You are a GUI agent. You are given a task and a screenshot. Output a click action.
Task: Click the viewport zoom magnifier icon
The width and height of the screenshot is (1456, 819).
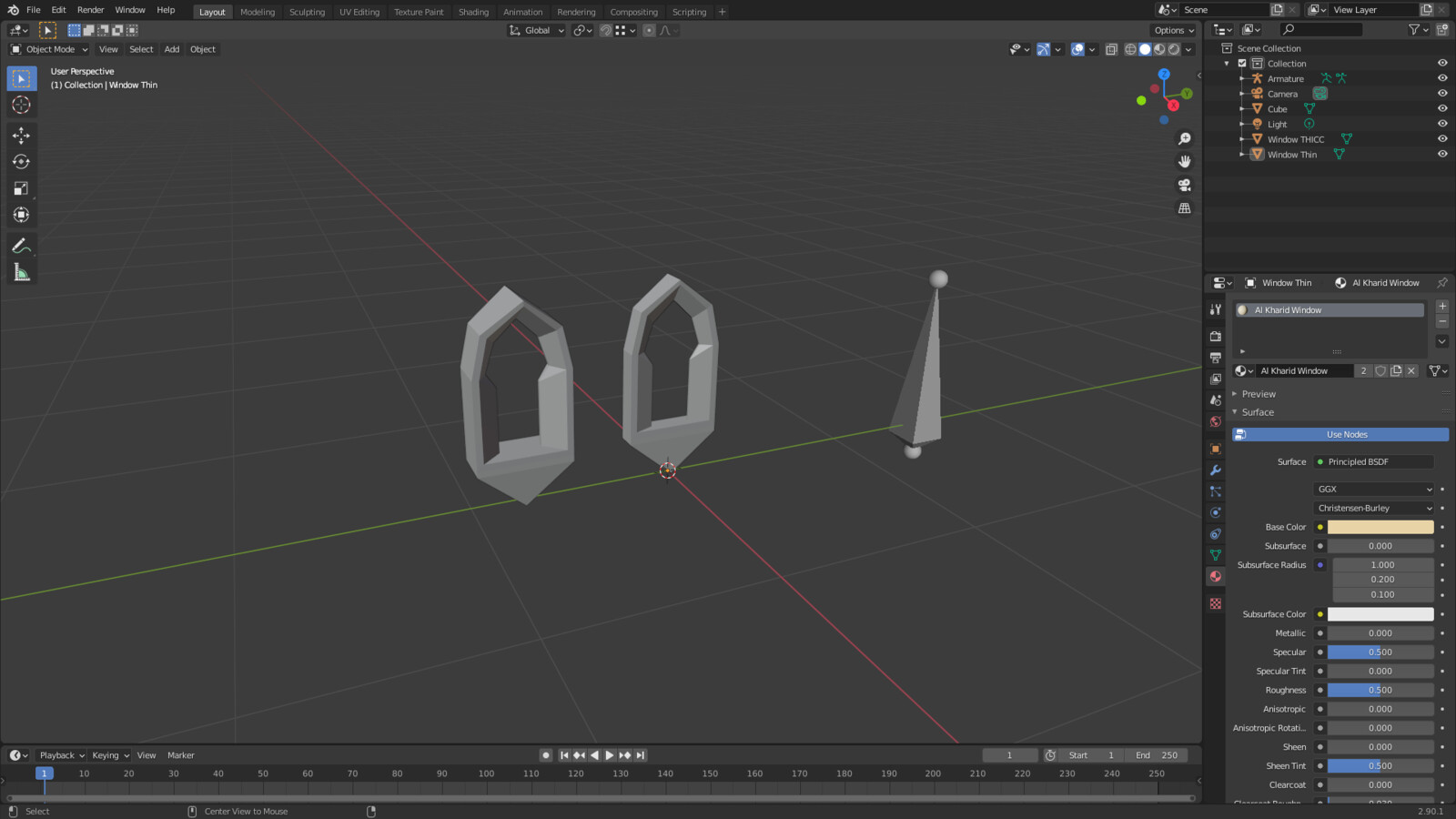point(1184,138)
